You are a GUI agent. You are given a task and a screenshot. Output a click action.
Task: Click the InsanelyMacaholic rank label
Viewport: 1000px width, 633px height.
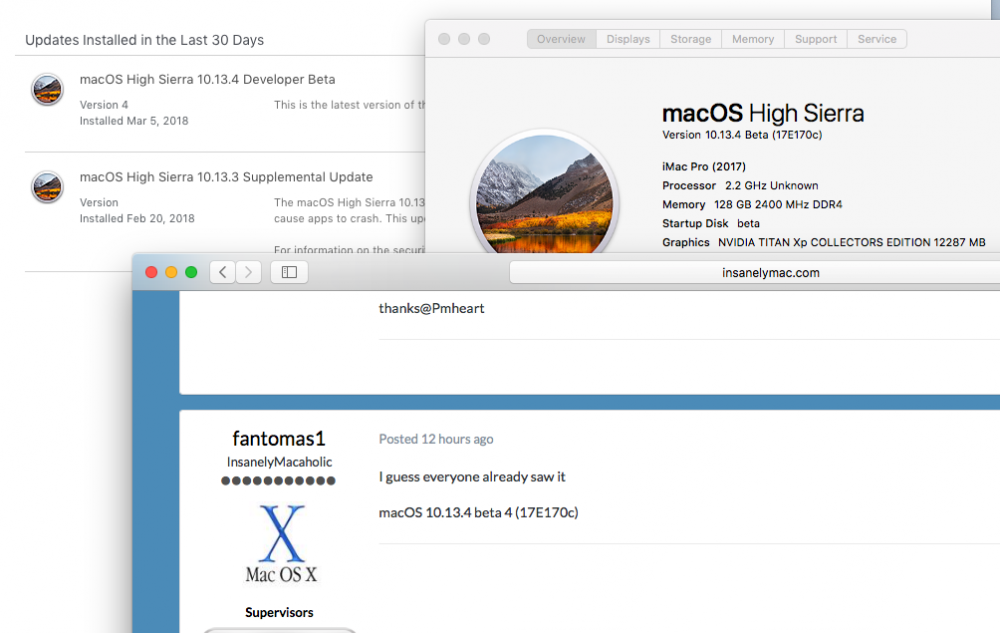tap(279, 462)
